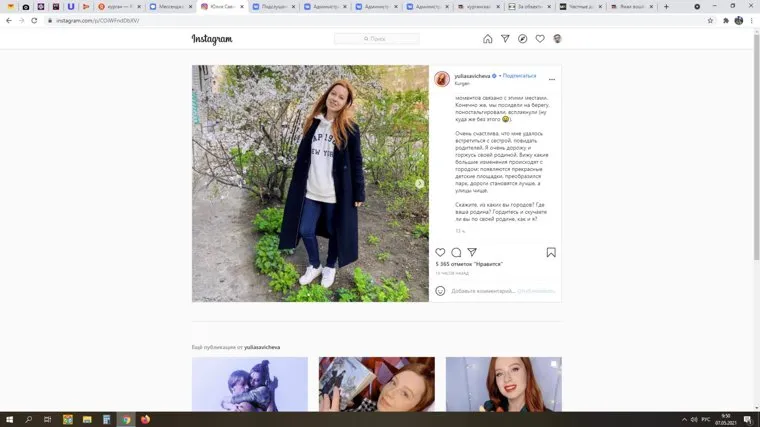Screen dimensions: 760x427
Task: Go to Instagram home via house icon
Action: click(x=488, y=39)
